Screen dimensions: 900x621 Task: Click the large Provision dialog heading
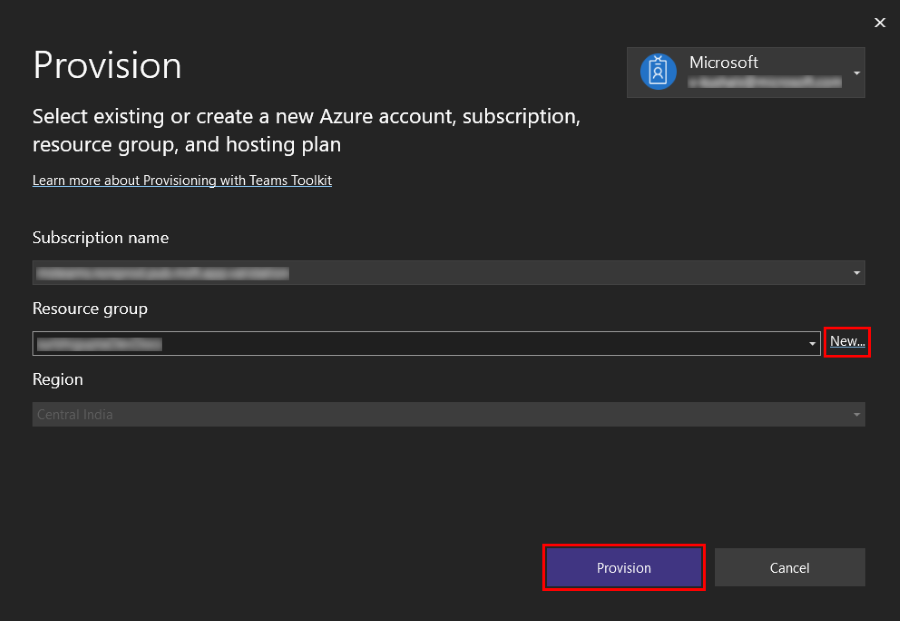(108, 65)
